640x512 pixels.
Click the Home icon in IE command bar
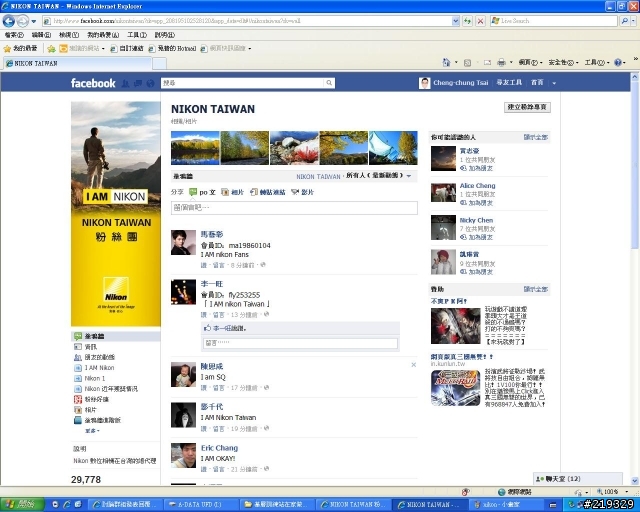446,62
